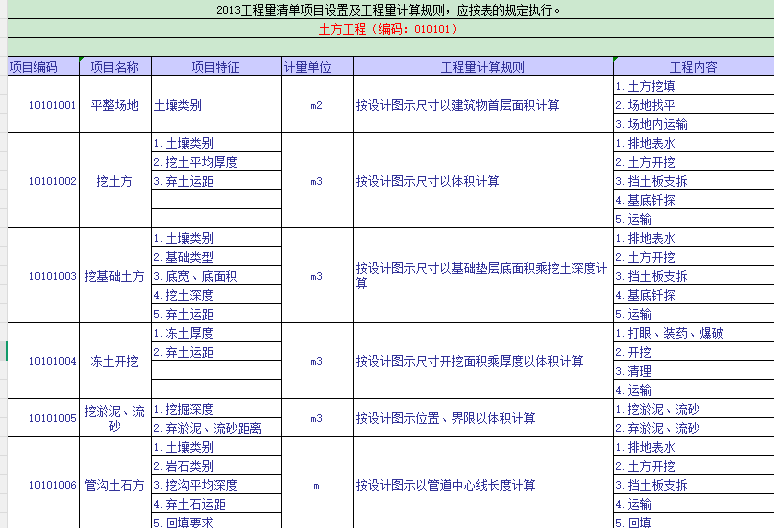Screen dimensions: 774x528
Task: Select the 3.底宽、底面积 feature cell
Action: click(x=216, y=276)
